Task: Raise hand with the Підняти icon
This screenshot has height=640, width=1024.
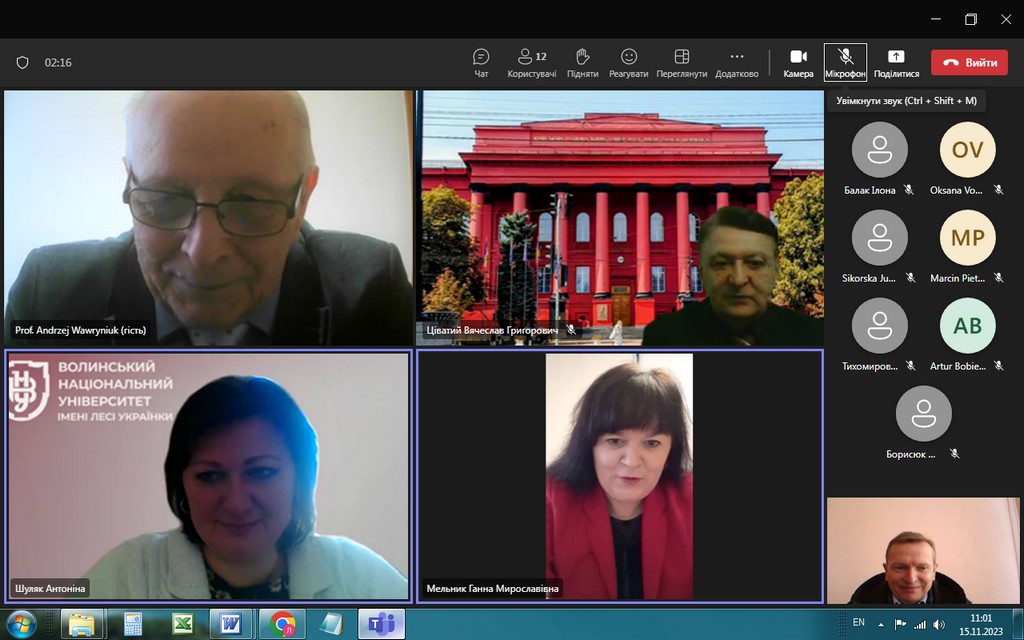Action: pos(582,62)
